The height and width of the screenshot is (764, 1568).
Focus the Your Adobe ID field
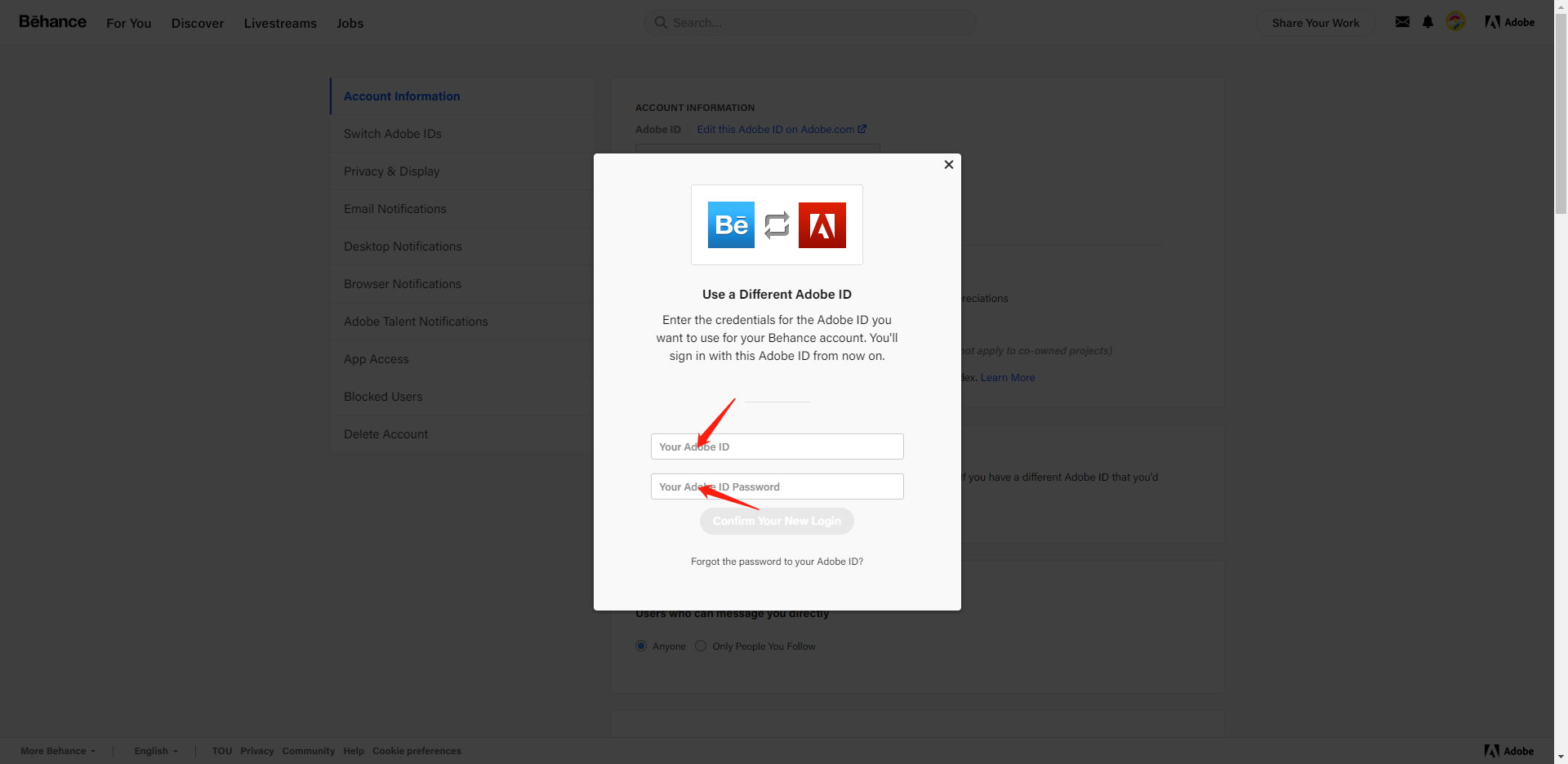(777, 446)
